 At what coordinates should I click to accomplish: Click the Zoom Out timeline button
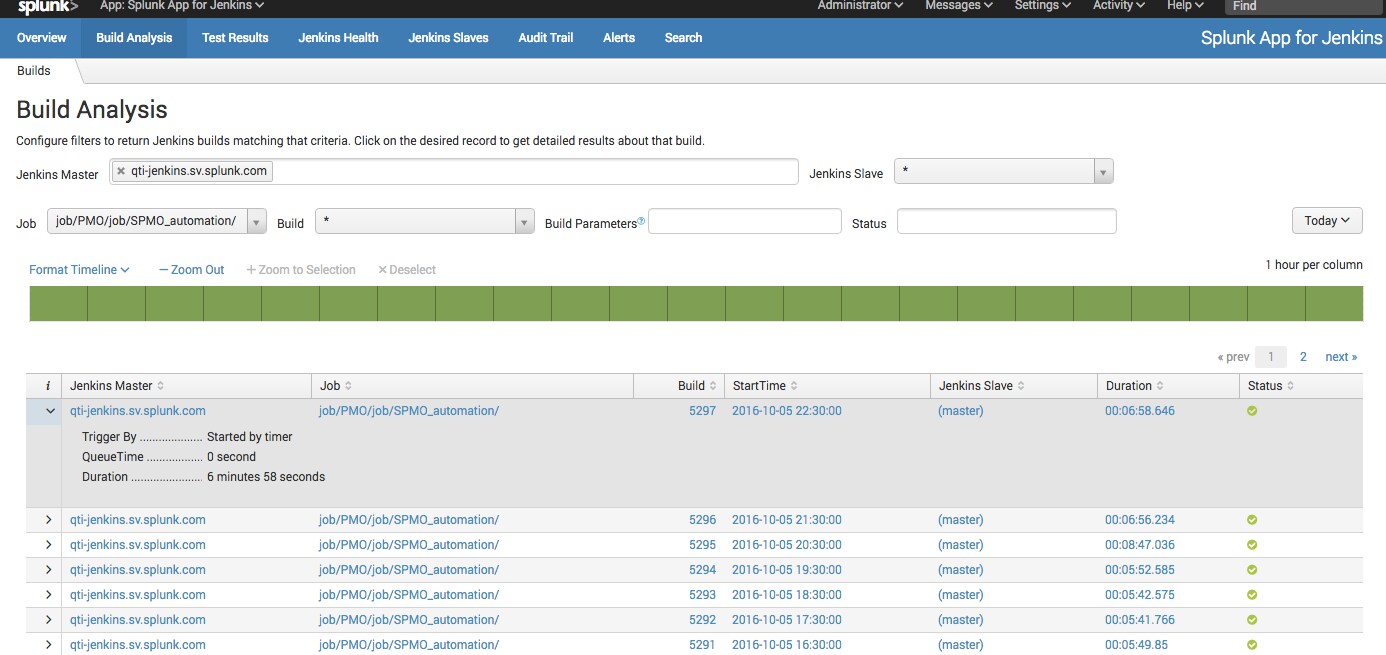click(191, 270)
